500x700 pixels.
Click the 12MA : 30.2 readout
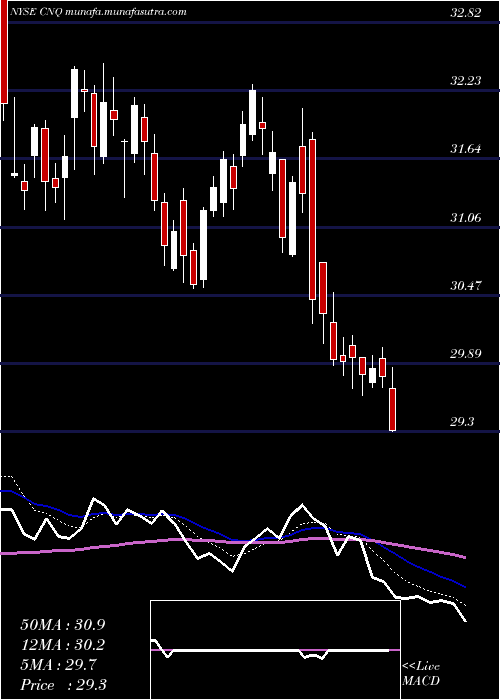pos(65,645)
